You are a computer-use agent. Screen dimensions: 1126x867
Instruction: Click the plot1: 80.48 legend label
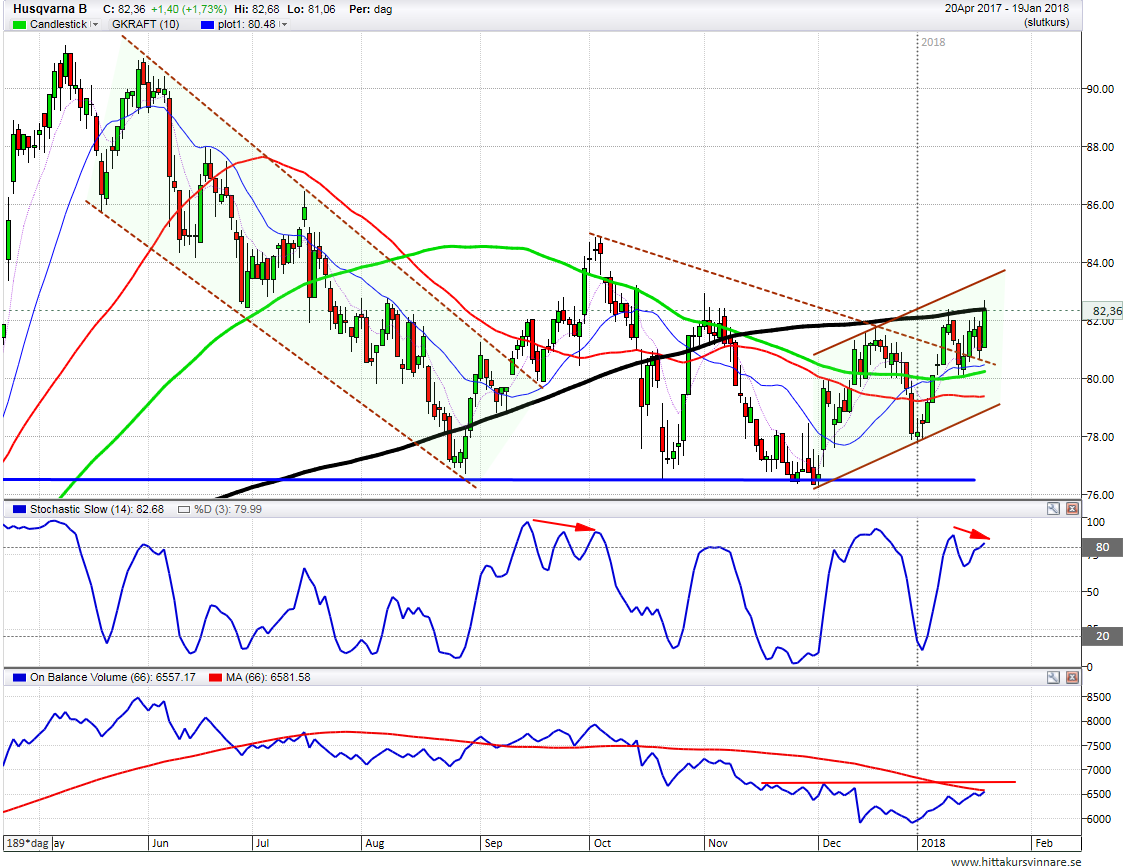pos(246,24)
